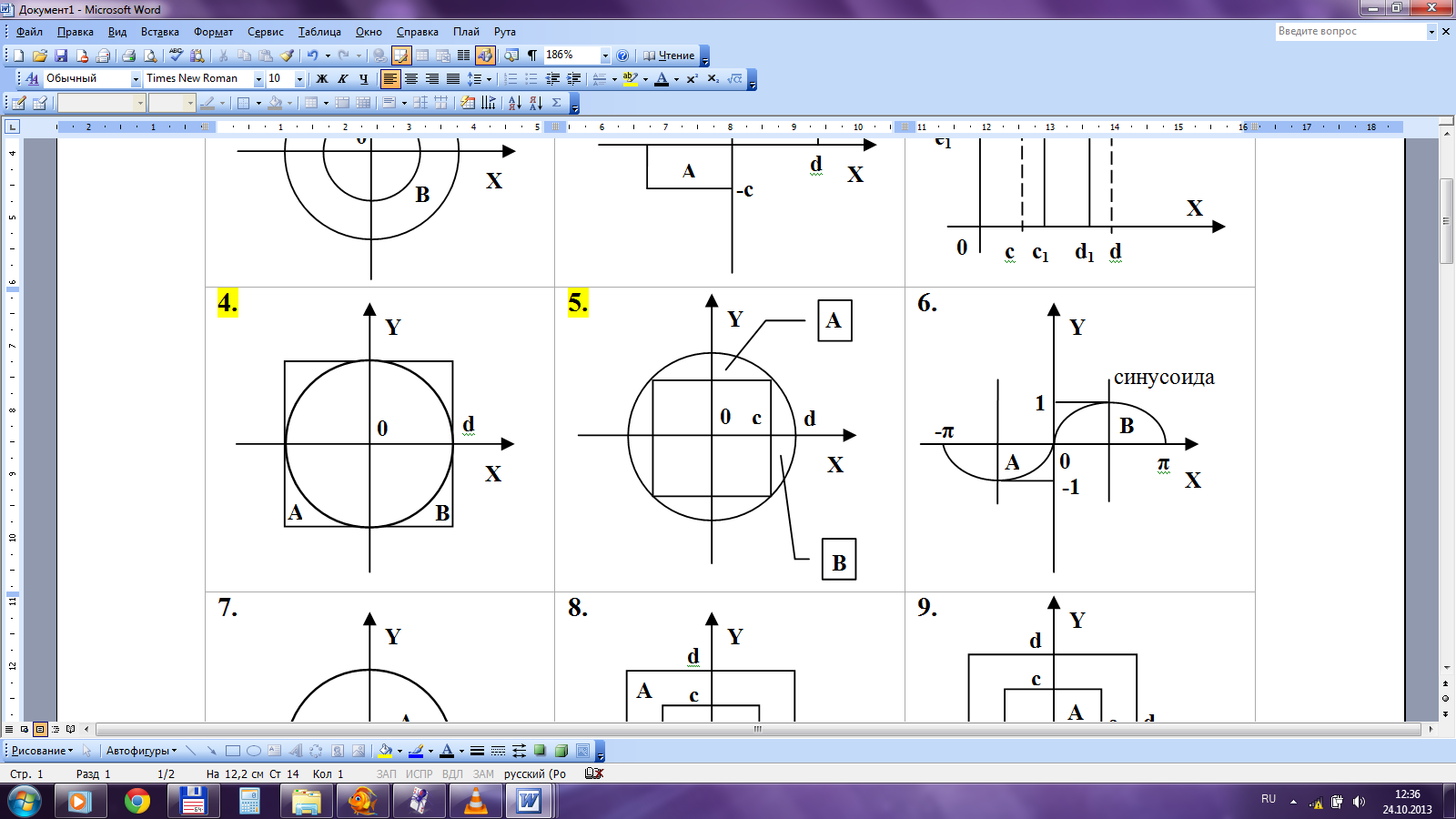Click the Чтение reading mode button
The width and height of the screenshot is (1456, 819).
669,56
